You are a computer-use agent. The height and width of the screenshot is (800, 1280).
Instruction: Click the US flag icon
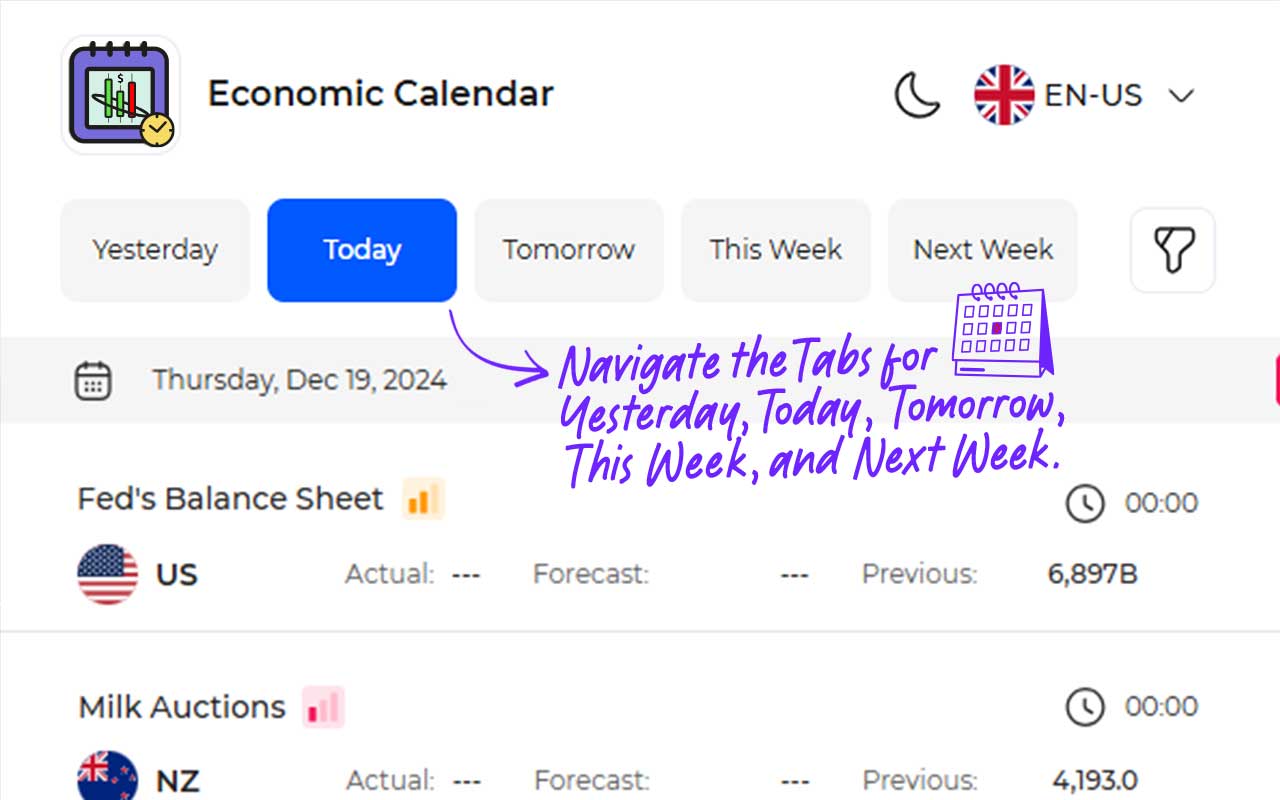[107, 575]
